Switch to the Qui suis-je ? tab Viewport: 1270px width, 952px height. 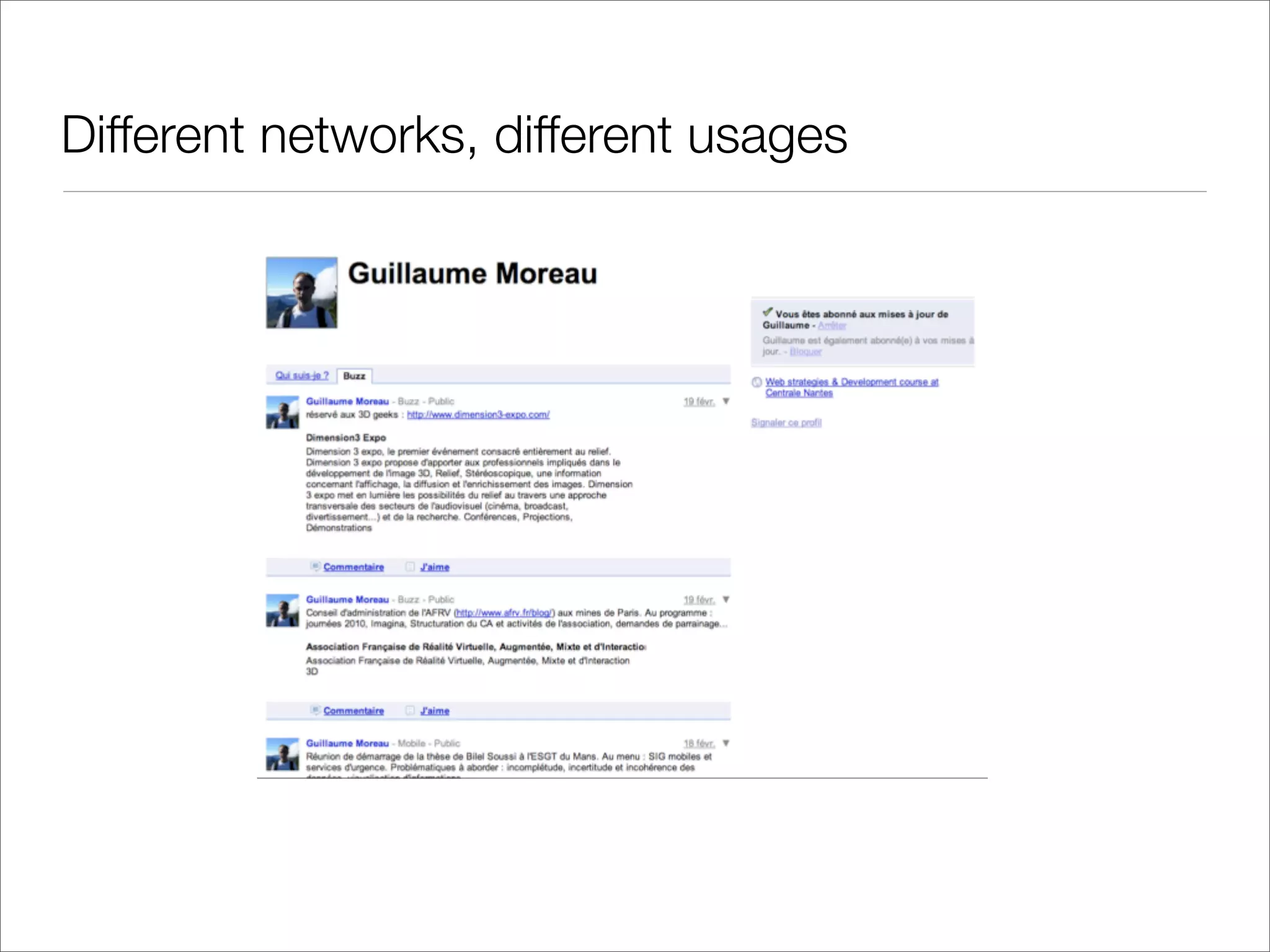click(302, 376)
